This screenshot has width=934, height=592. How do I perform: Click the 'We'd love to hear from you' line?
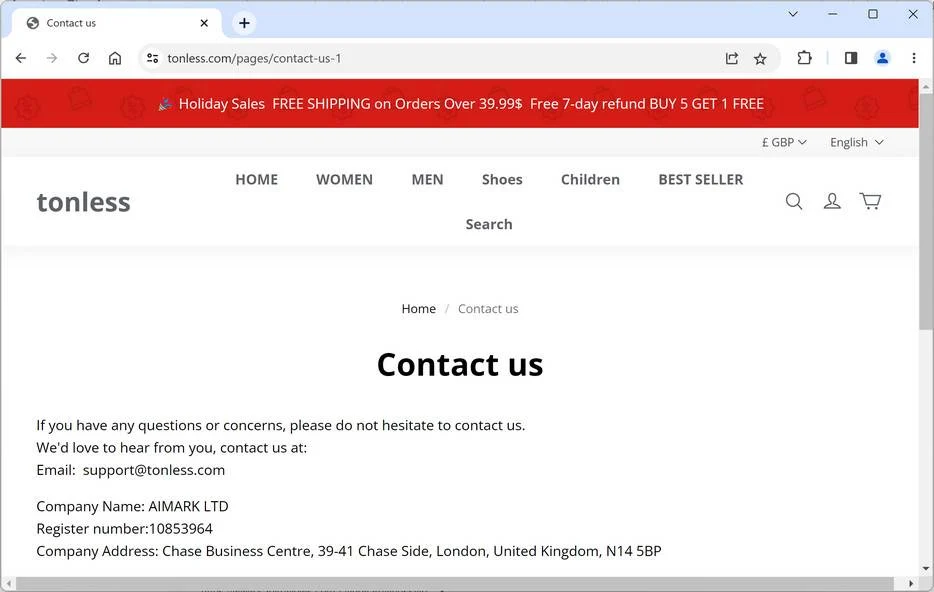pyautogui.click(x=172, y=448)
